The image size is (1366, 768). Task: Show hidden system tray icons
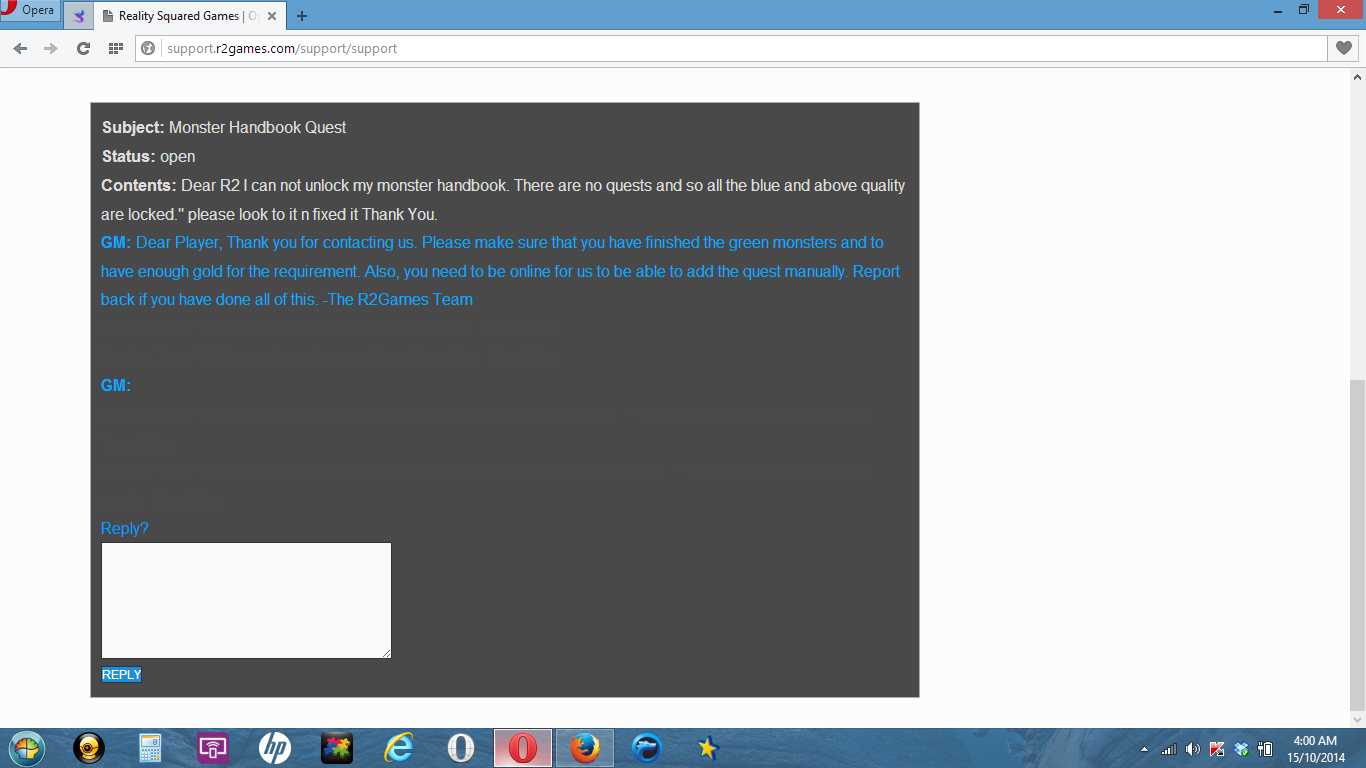[x=1144, y=749]
